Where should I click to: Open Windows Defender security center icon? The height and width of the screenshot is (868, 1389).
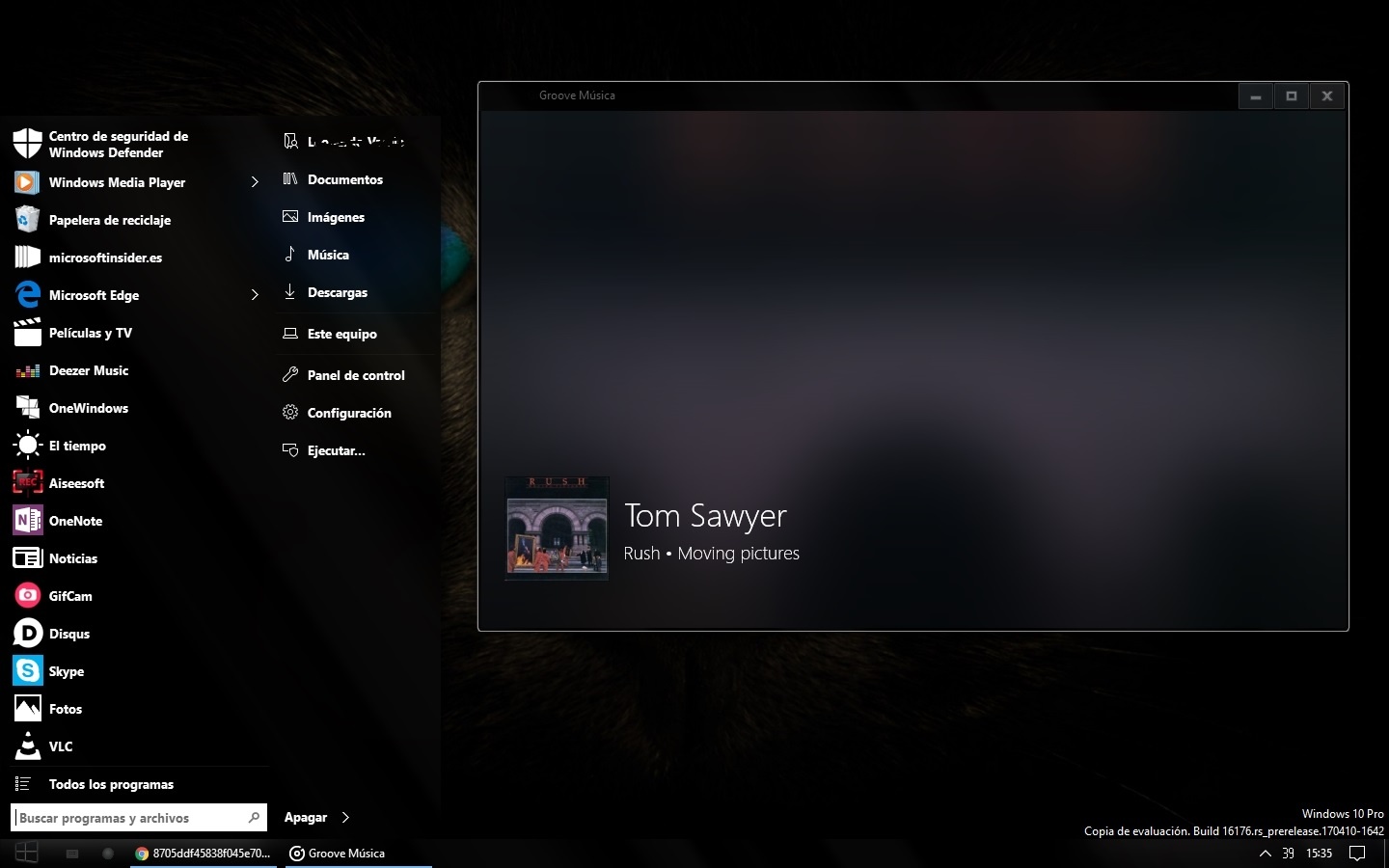27,144
